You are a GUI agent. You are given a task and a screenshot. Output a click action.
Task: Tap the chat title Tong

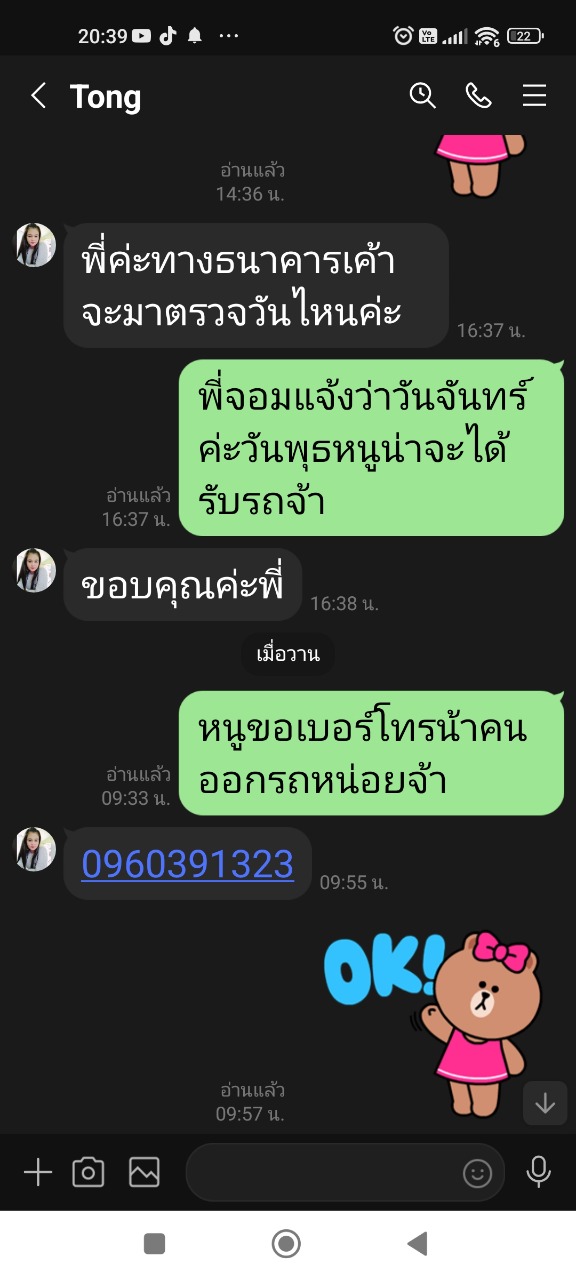pos(106,97)
